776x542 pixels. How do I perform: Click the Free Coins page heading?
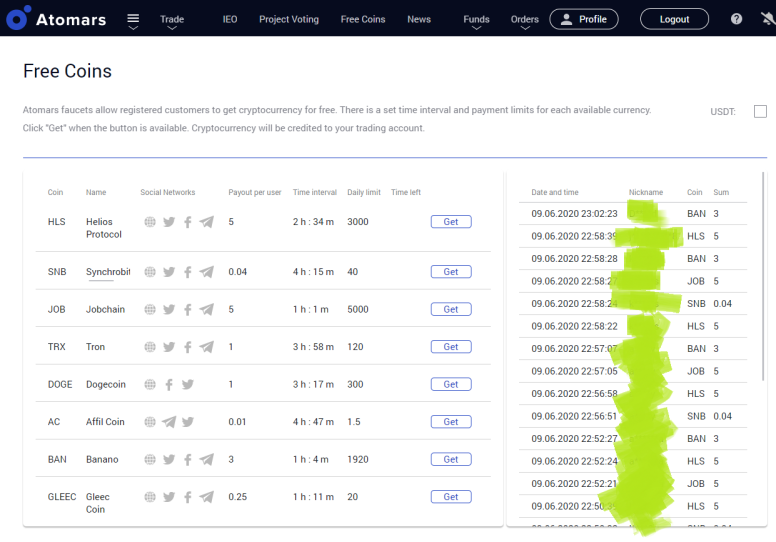pos(67,71)
